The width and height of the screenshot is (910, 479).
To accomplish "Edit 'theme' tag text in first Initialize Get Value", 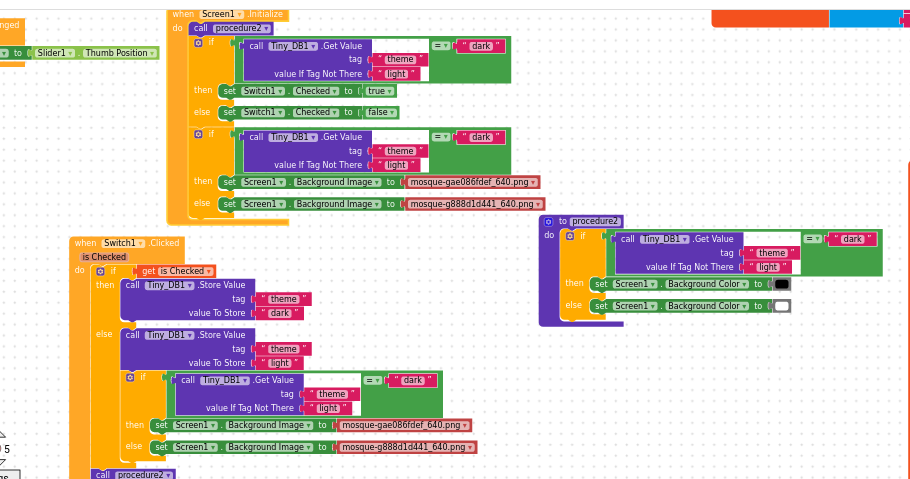I will pyautogui.click(x=400, y=59).
